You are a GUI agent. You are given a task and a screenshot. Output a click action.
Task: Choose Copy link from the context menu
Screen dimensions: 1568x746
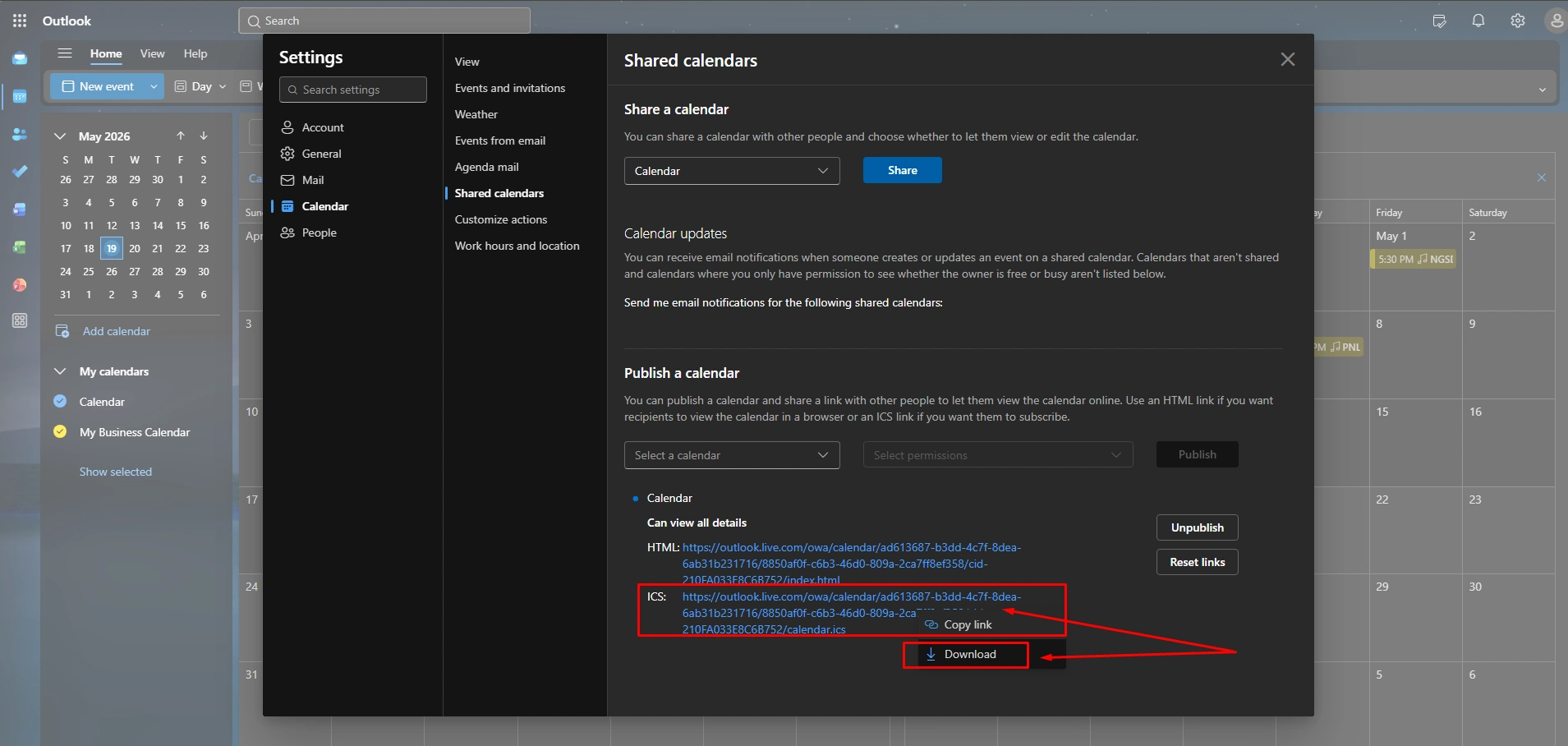point(991,624)
